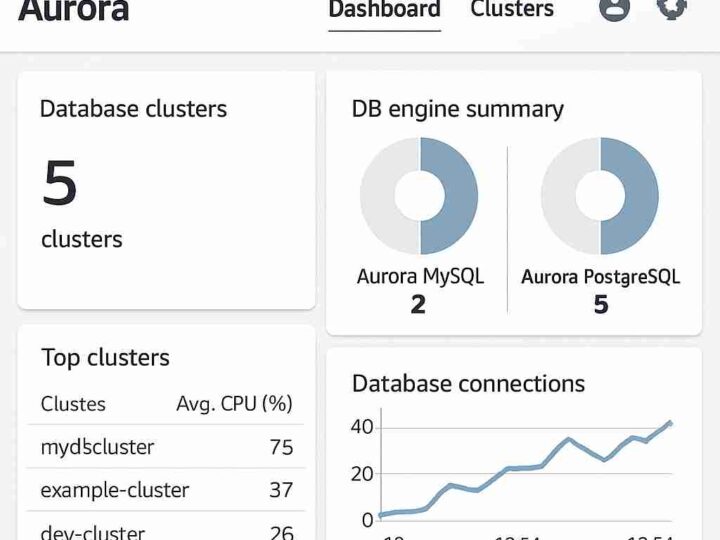Open the mydbcluster row
720x540 pixels.
point(98,447)
